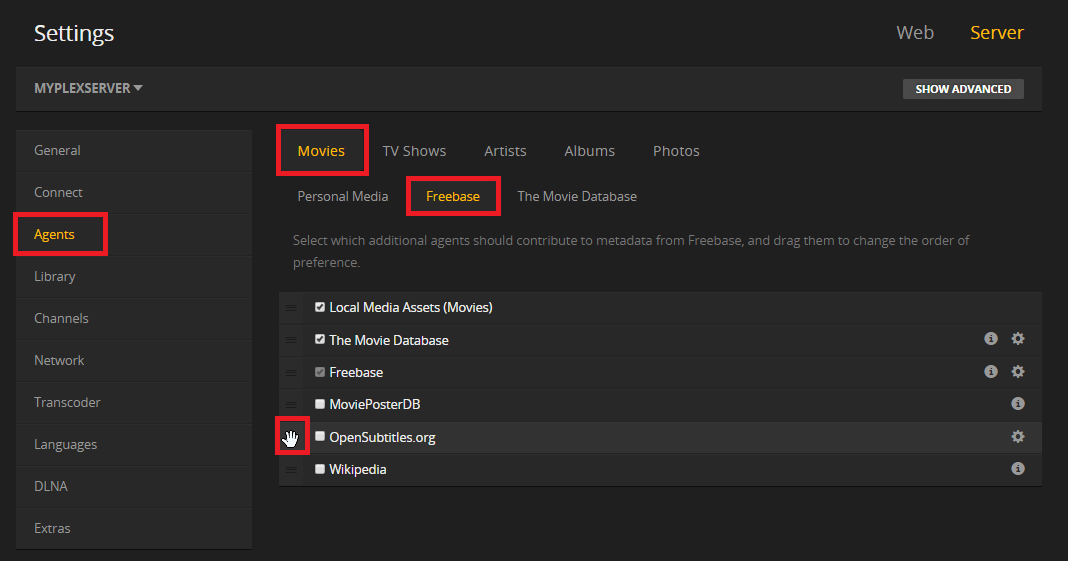Viewport: 1068px width, 561px height.
Task: Enable the MoviePosterDB checkbox
Action: 320,404
